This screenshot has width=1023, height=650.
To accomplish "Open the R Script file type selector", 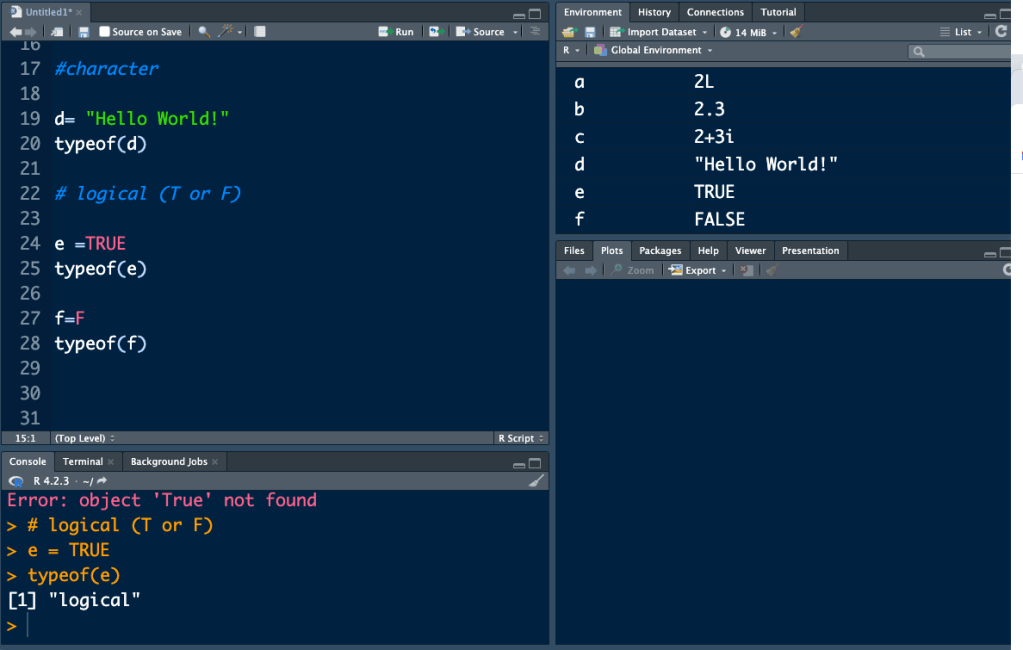I will pyautogui.click(x=520, y=438).
